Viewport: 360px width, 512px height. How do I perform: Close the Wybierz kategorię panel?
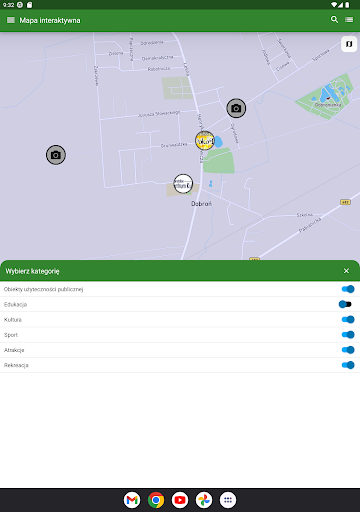click(346, 271)
